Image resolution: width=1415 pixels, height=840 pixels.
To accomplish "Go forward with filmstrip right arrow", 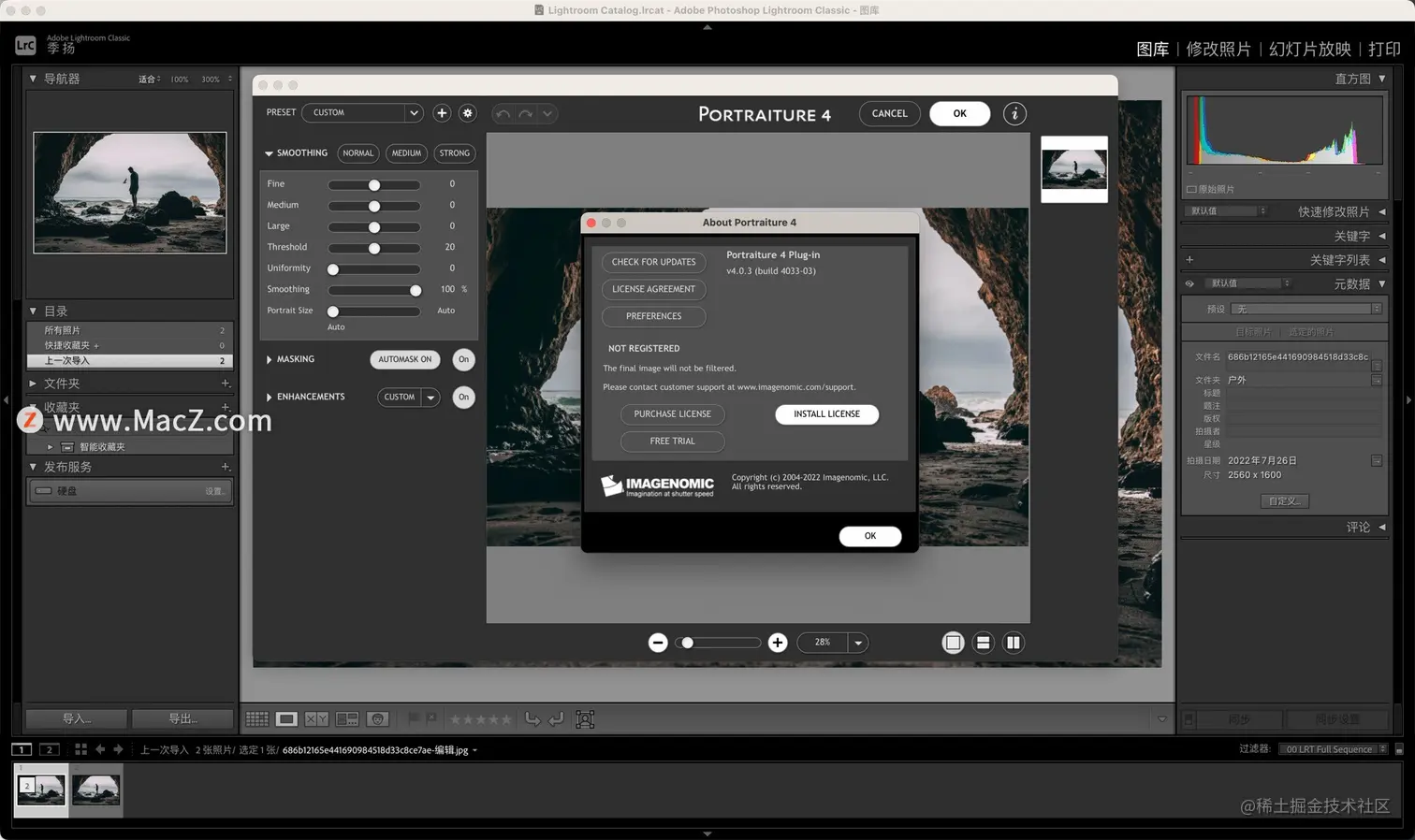I will tap(118, 749).
